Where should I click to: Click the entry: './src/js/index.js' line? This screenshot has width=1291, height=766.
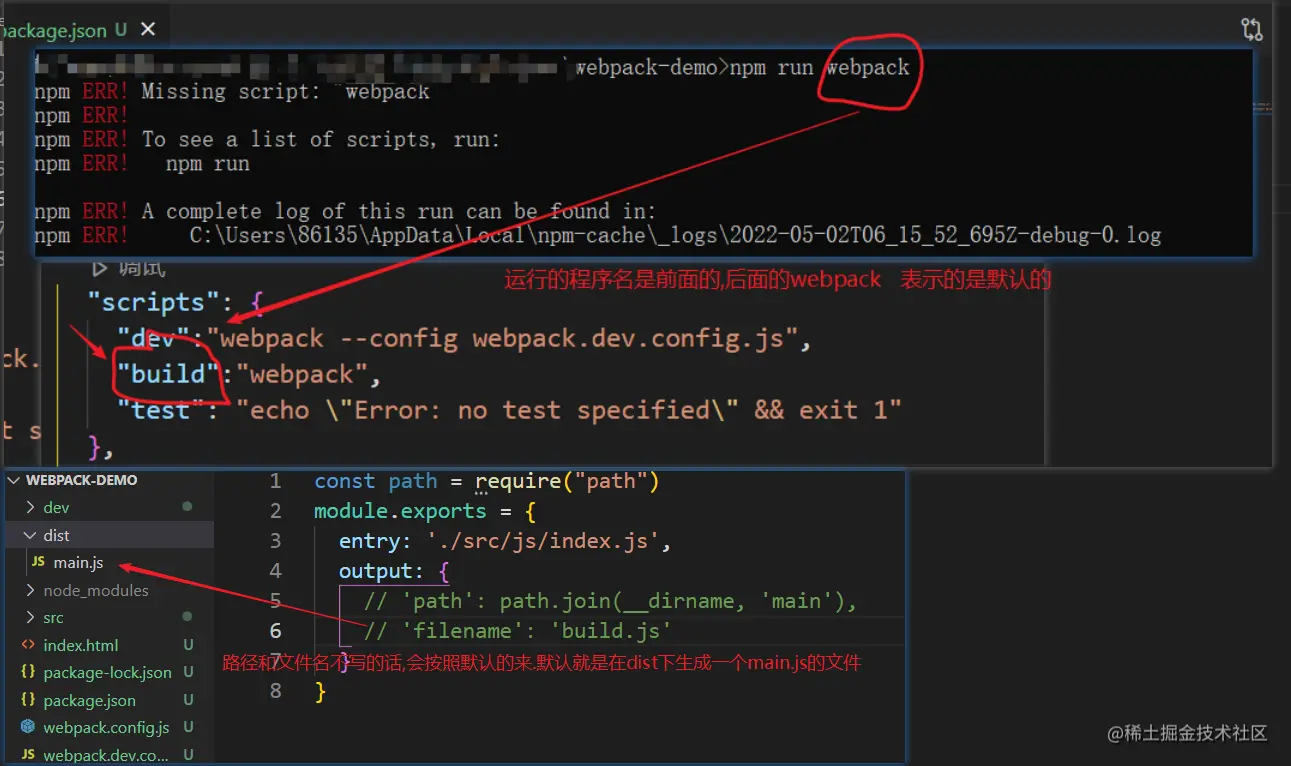coord(505,541)
